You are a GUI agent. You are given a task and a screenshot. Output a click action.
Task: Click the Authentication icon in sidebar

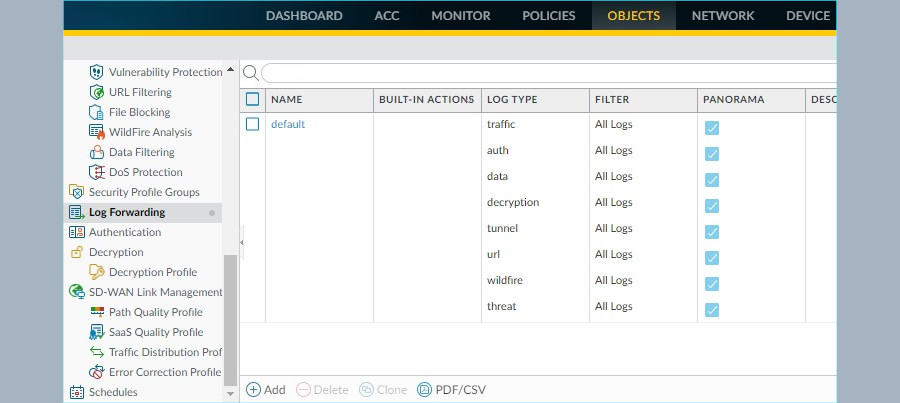(x=76, y=232)
